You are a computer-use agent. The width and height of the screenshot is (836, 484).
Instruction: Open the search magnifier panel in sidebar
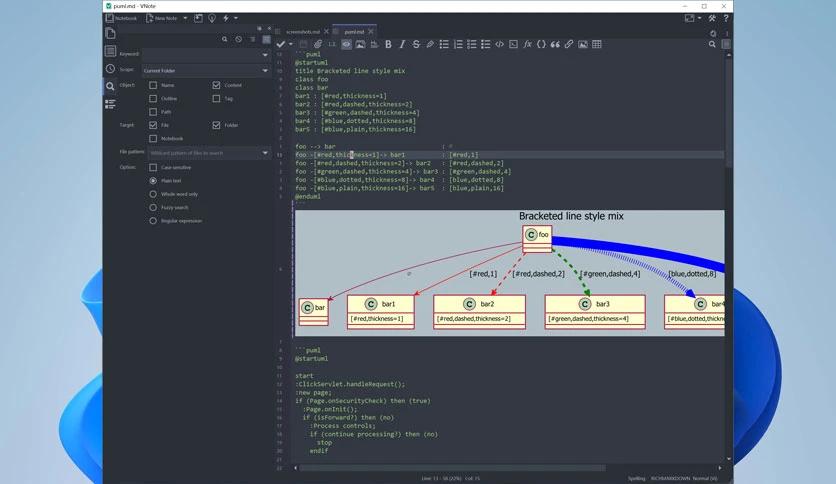[110, 86]
